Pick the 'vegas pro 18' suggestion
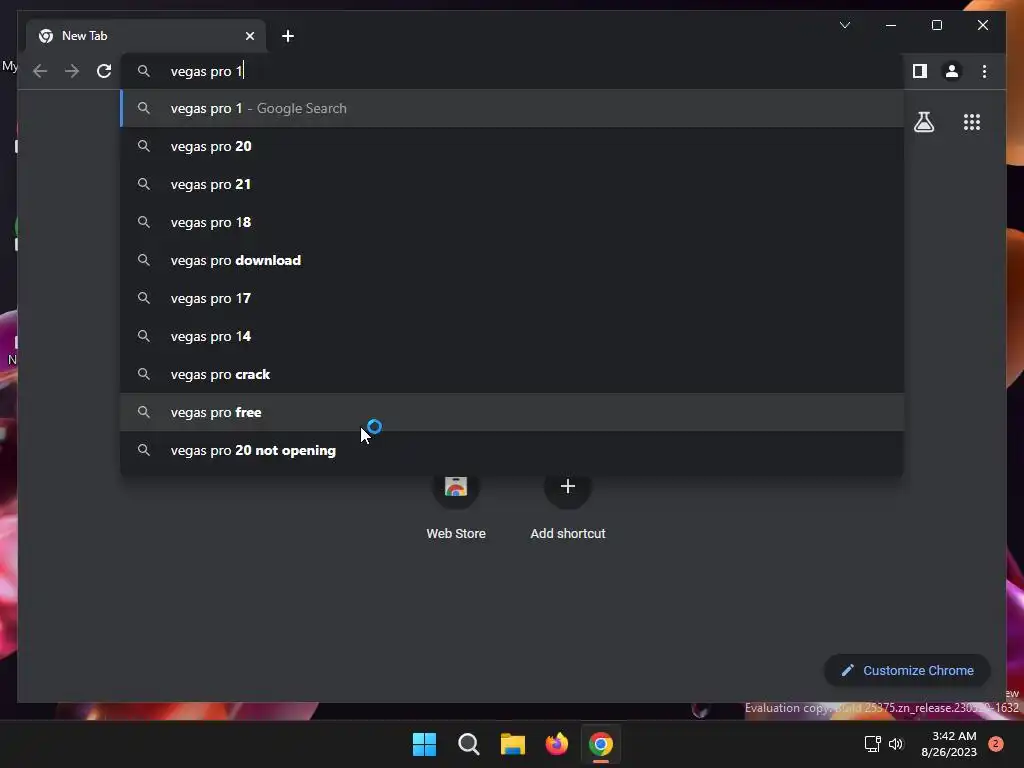The height and width of the screenshot is (768, 1024). click(513, 222)
